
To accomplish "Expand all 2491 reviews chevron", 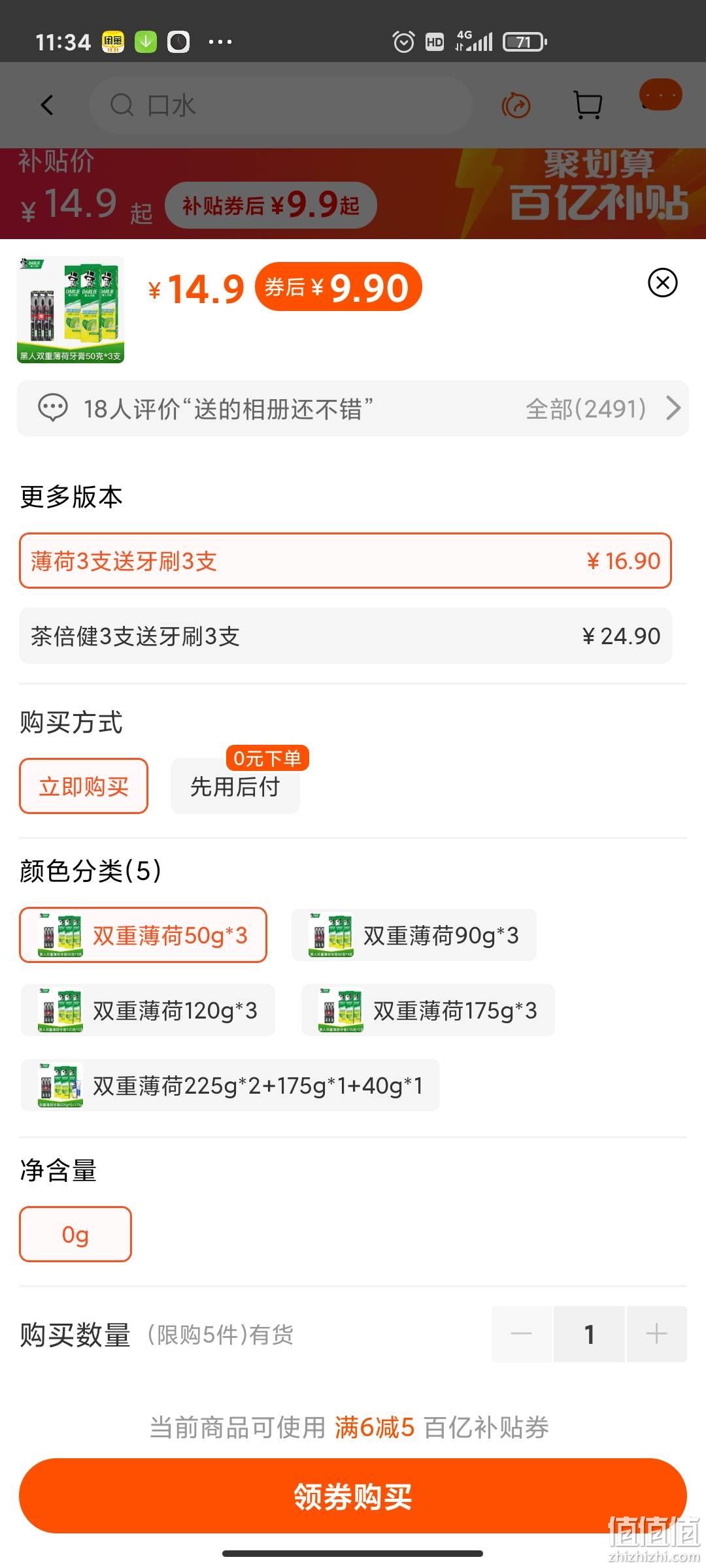I will click(673, 408).
